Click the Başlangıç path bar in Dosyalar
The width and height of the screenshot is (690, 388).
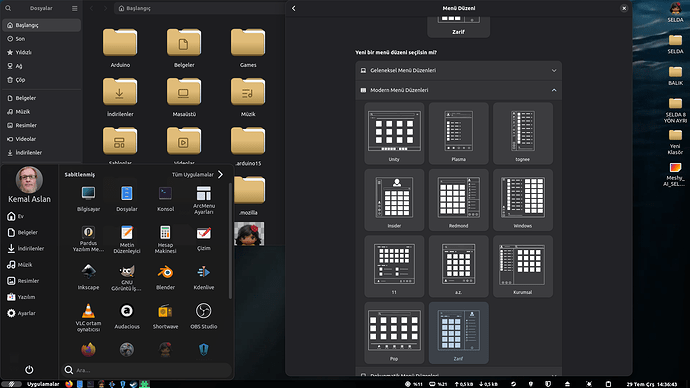(200, 8)
